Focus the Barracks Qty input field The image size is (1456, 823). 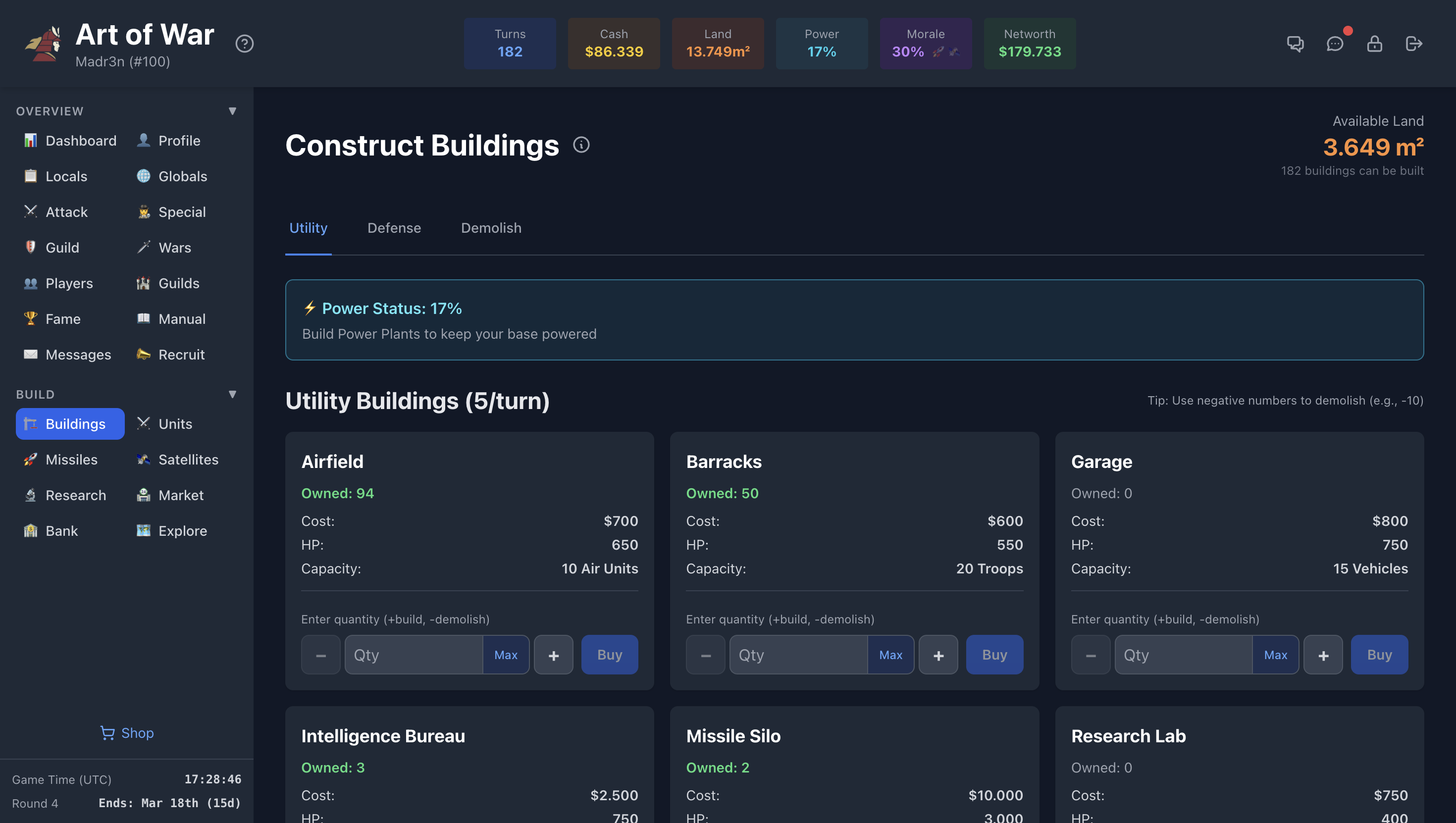[799, 655]
